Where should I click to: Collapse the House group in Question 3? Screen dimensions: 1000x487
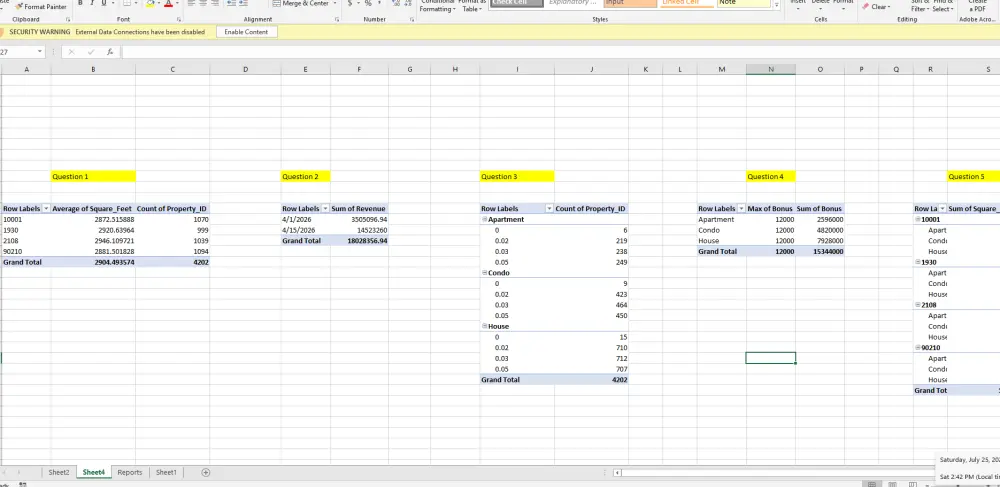point(484,326)
